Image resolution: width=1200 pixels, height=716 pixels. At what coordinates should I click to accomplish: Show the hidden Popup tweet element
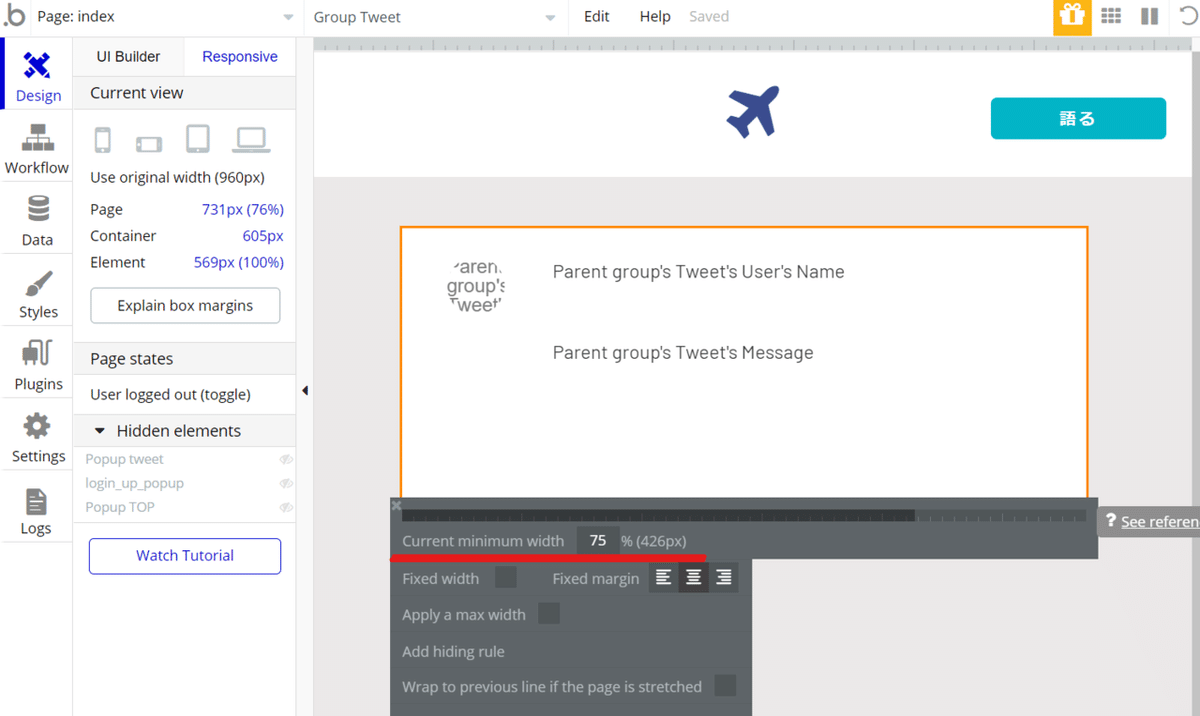[x=286, y=459]
